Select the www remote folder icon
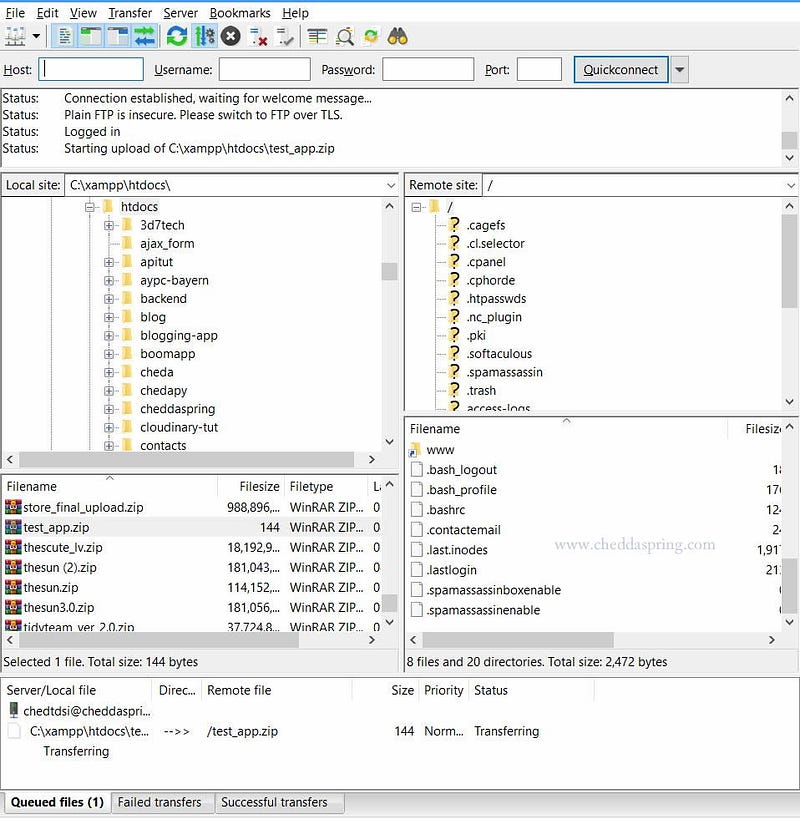The height and width of the screenshot is (818, 800). pyautogui.click(x=415, y=450)
